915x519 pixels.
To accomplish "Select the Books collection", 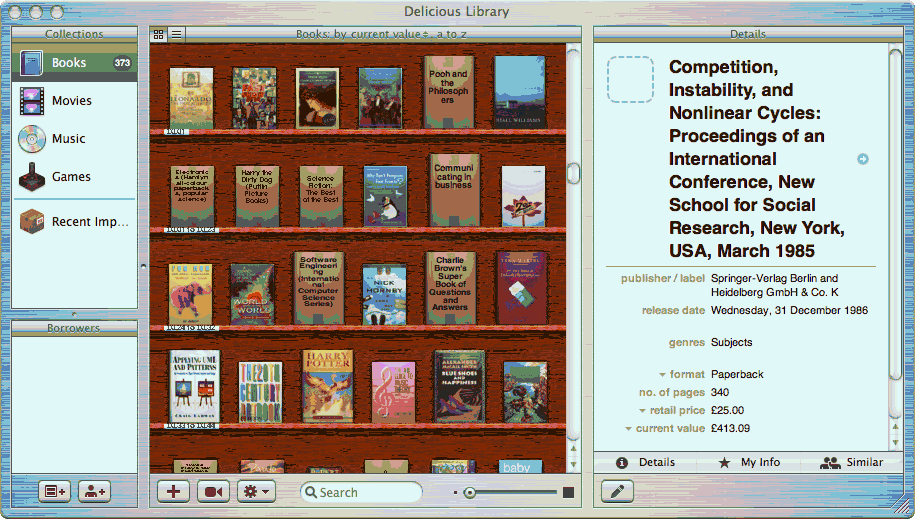I will [x=75, y=63].
